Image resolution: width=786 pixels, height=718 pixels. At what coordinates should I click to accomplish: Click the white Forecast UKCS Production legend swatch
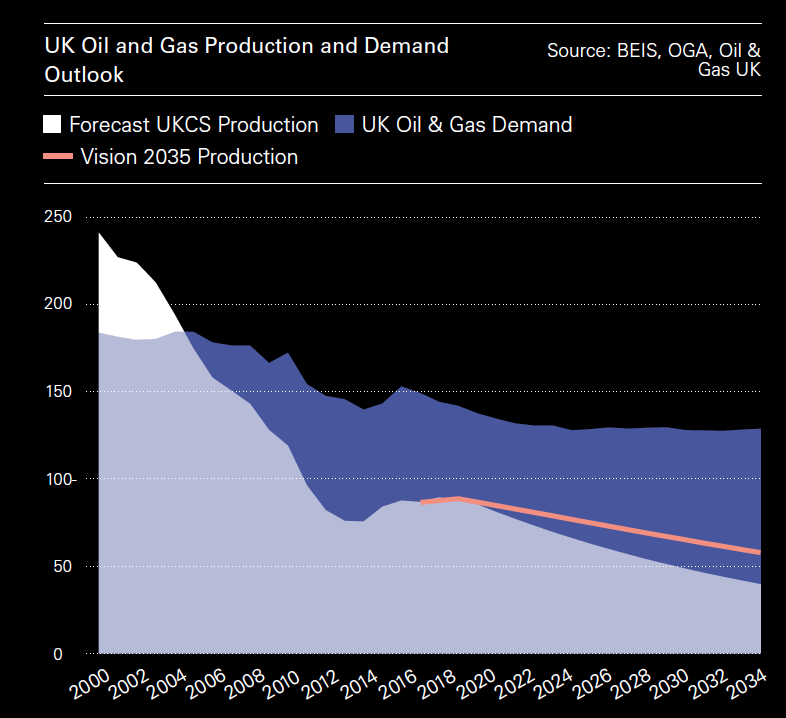[x=52, y=125]
